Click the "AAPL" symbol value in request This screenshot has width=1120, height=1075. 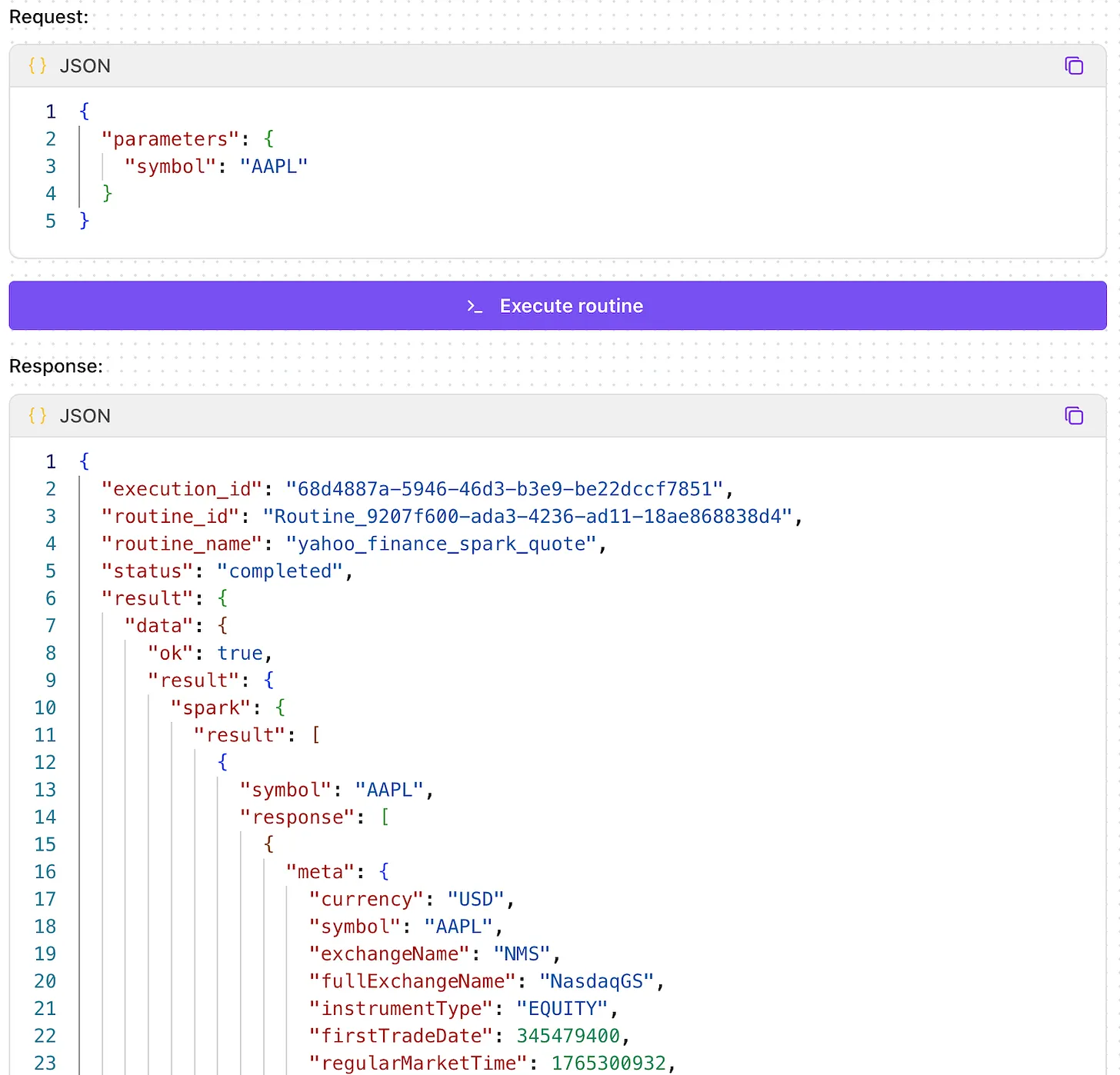pos(273,166)
